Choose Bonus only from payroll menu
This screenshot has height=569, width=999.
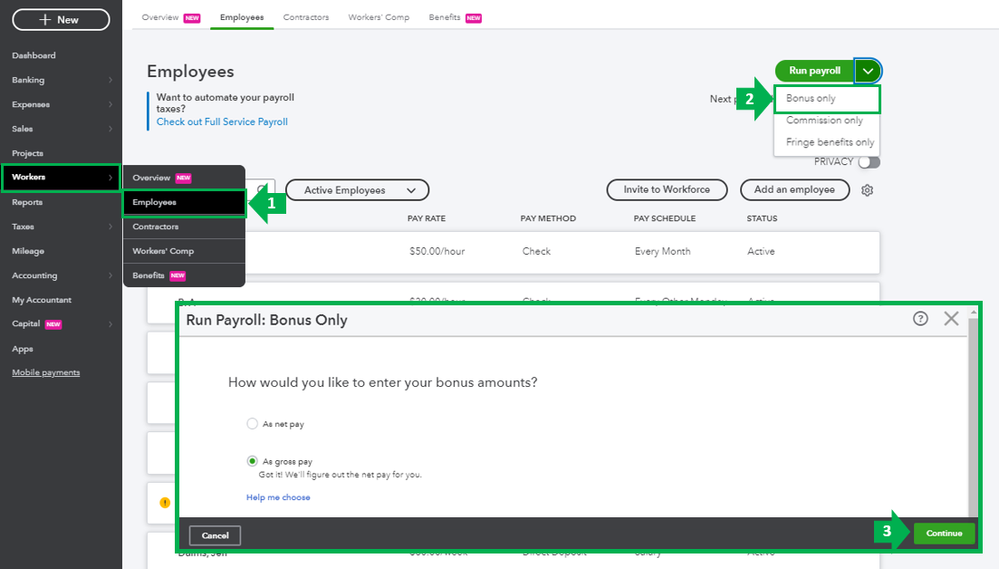click(827, 99)
